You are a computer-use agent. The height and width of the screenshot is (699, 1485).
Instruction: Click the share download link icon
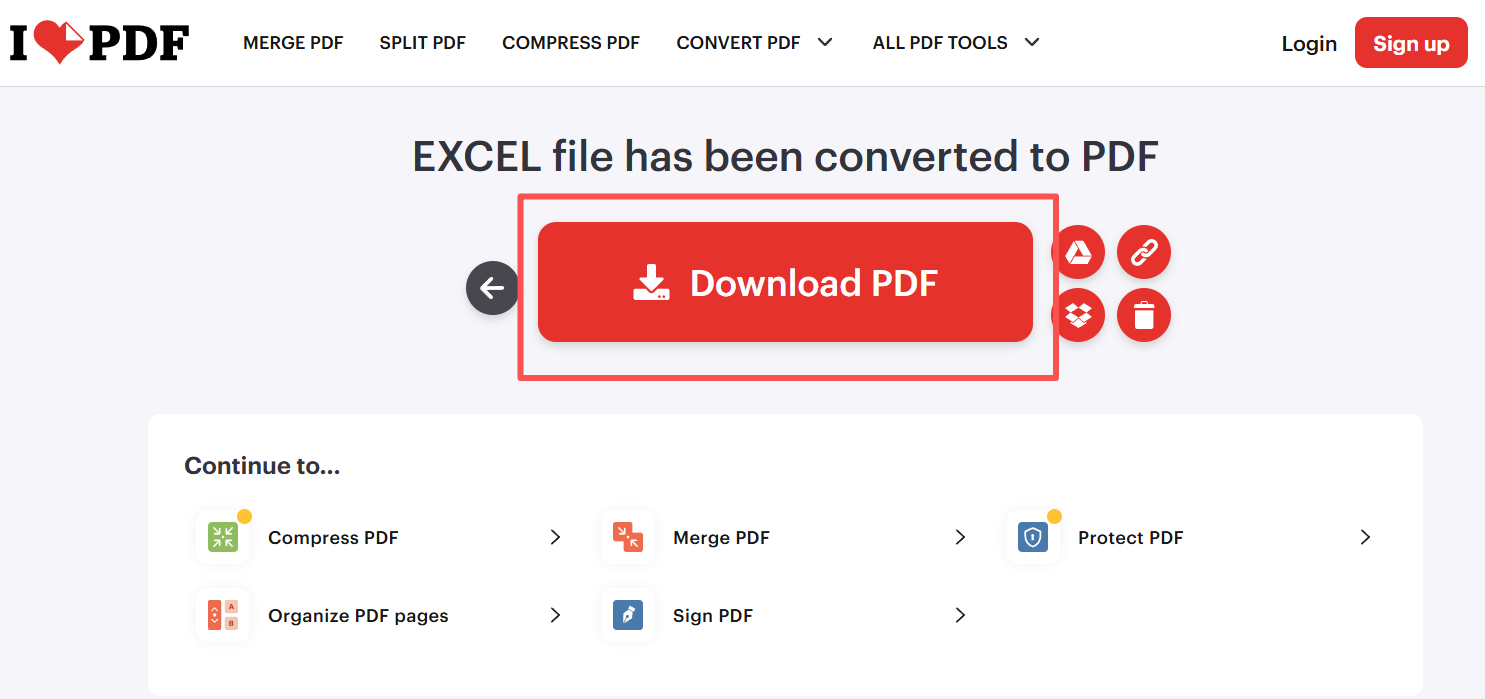click(1143, 252)
